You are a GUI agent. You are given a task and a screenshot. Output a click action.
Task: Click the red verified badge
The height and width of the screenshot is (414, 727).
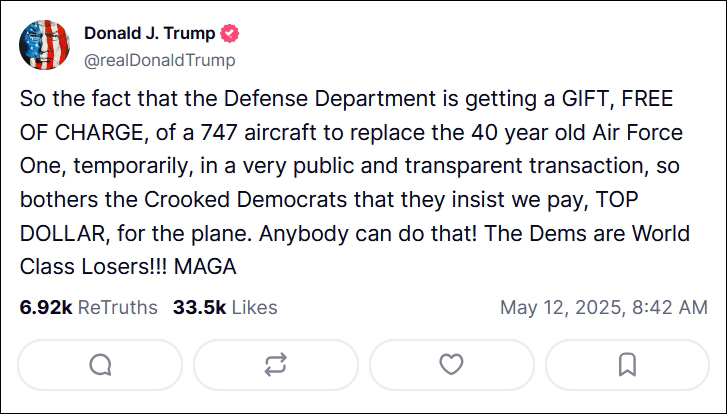229,34
